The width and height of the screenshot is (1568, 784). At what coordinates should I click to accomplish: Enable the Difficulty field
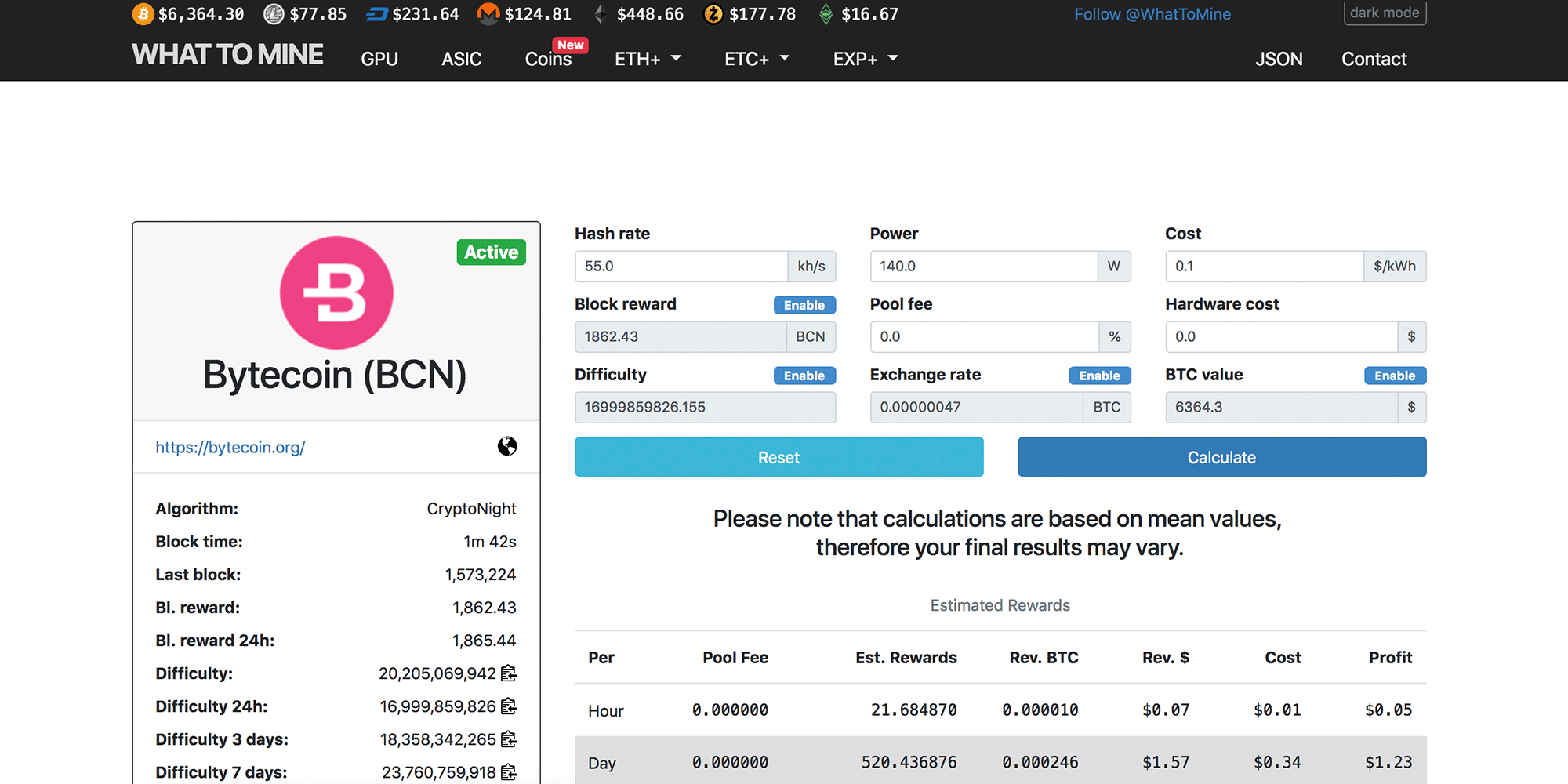pyautogui.click(x=804, y=376)
